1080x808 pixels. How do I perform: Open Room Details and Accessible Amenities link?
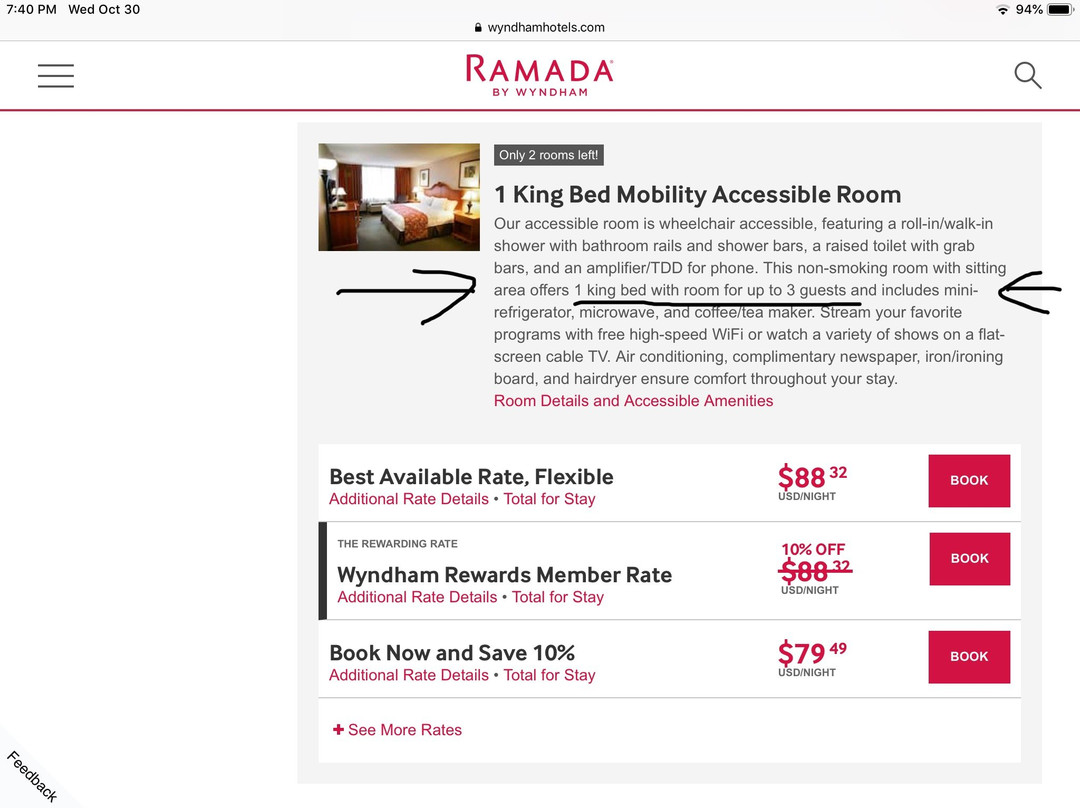(633, 401)
